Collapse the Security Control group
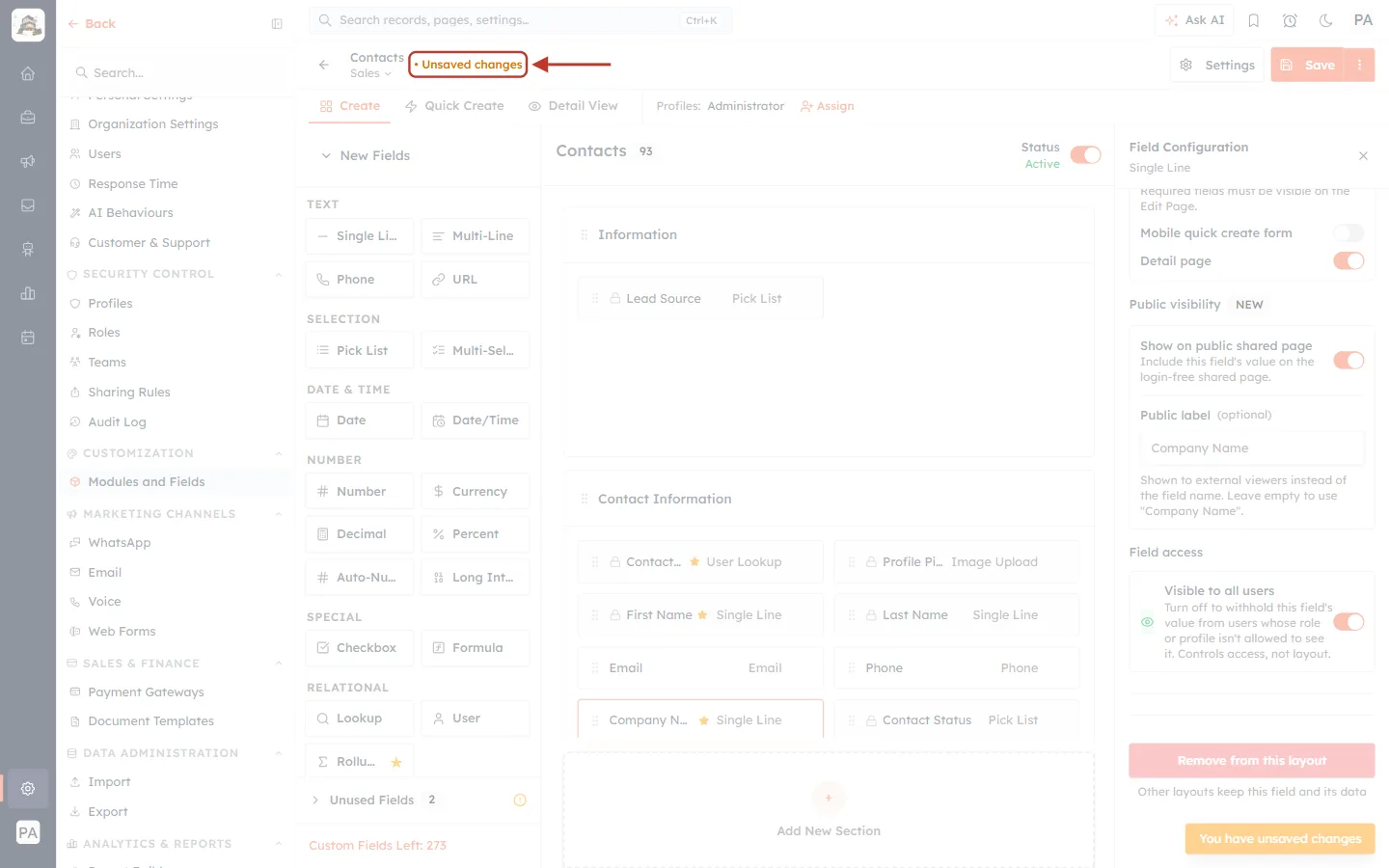 point(278,274)
